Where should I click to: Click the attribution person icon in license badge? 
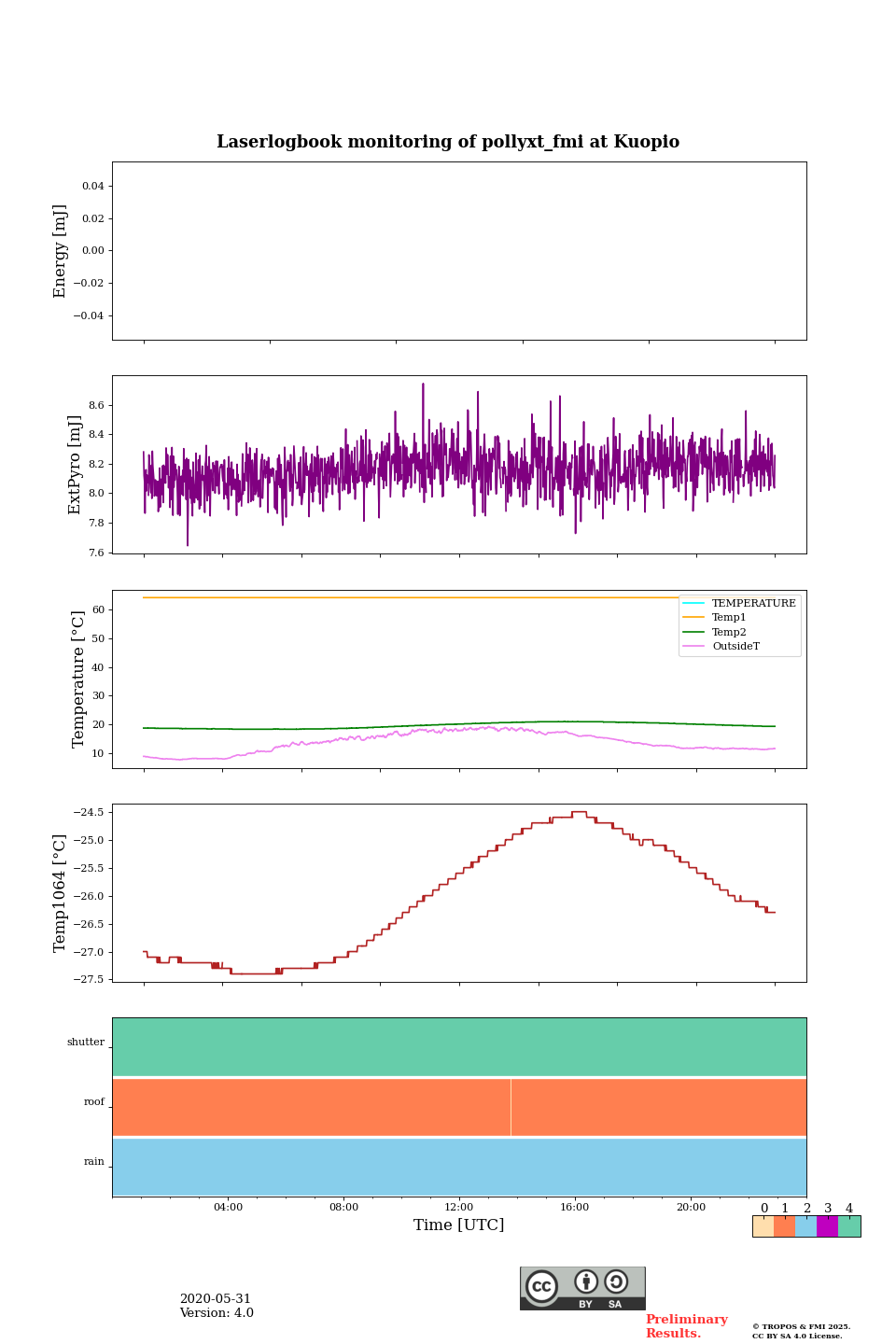click(586, 1281)
